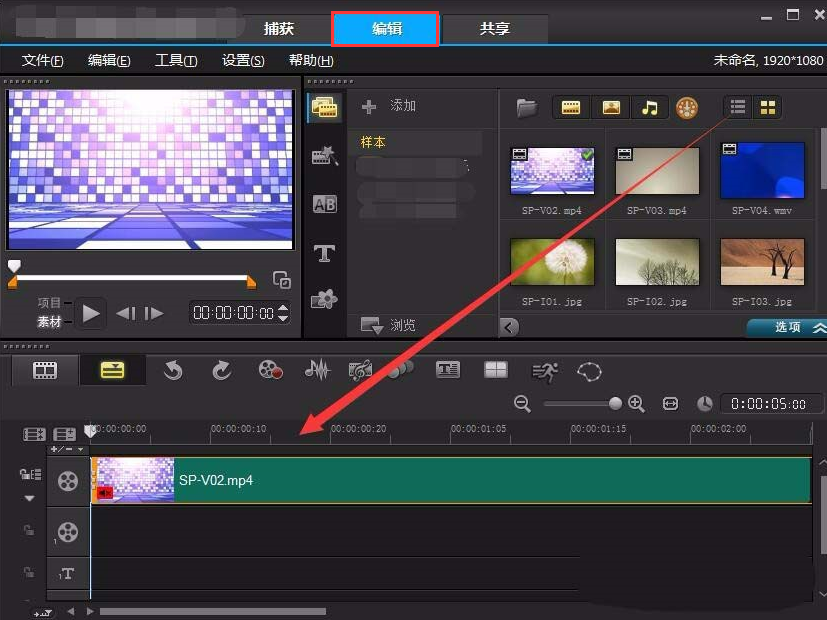Open the library sort options icon

pos(687,108)
